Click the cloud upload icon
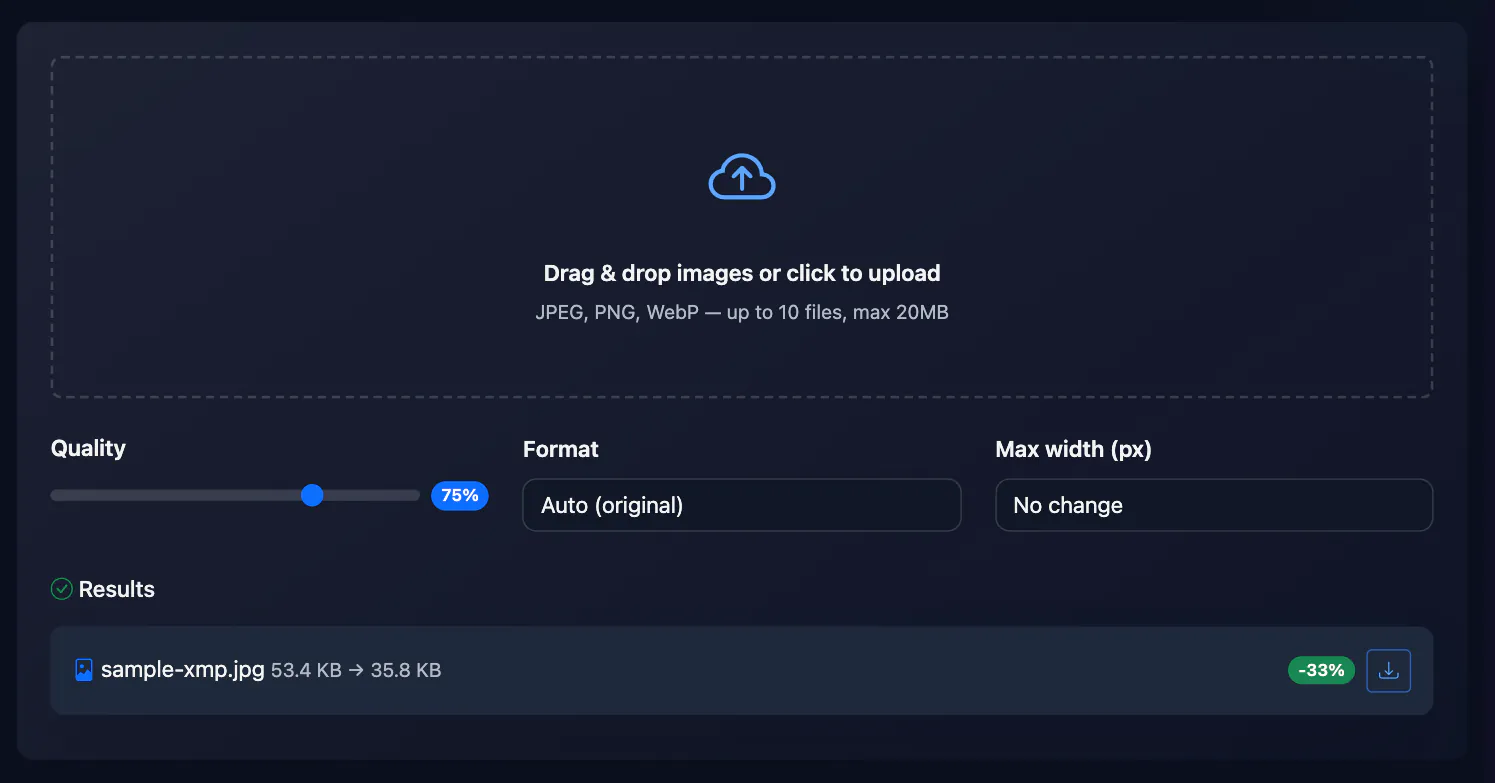This screenshot has width=1495, height=783. coord(742,177)
